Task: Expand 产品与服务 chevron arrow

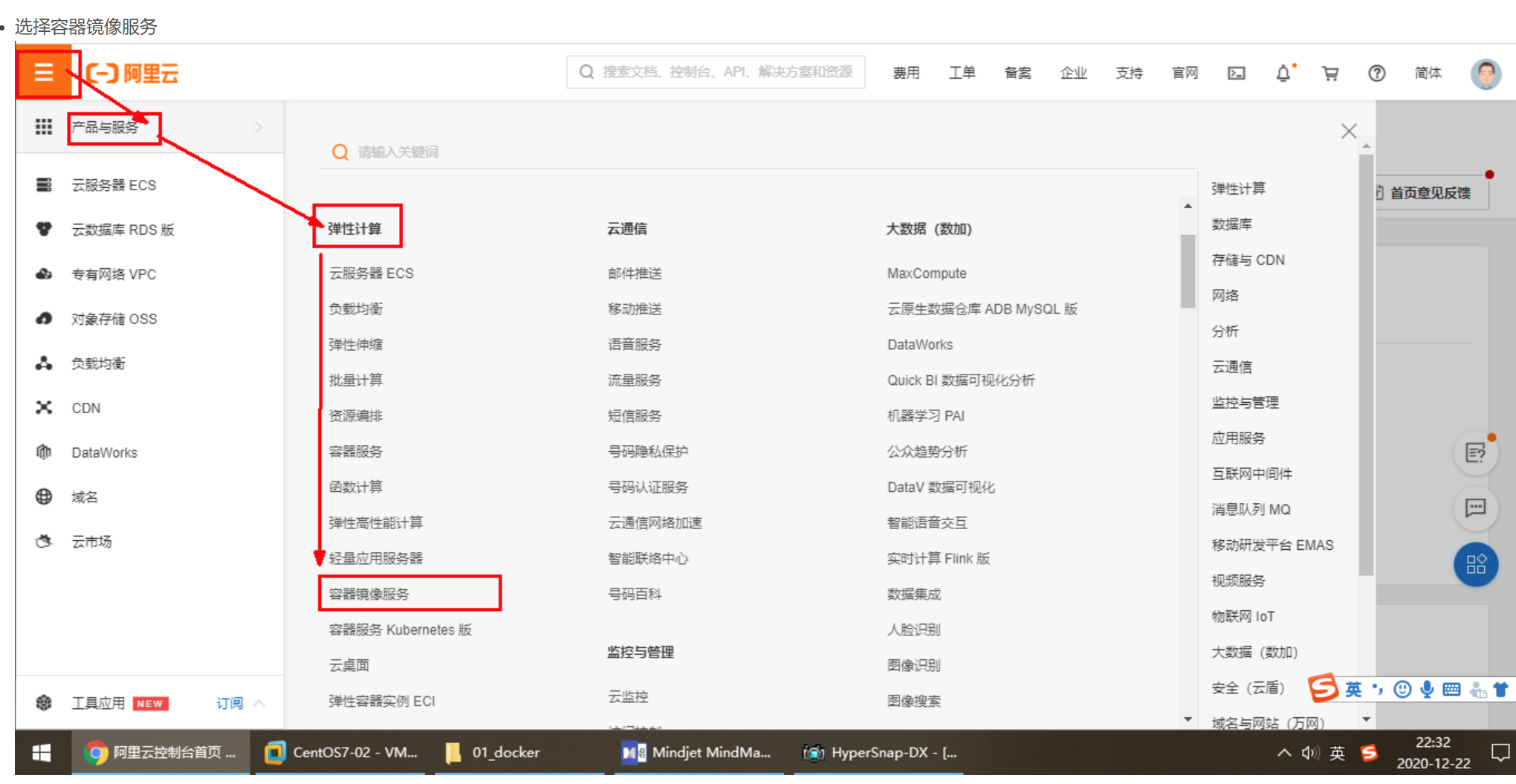Action: (x=259, y=127)
